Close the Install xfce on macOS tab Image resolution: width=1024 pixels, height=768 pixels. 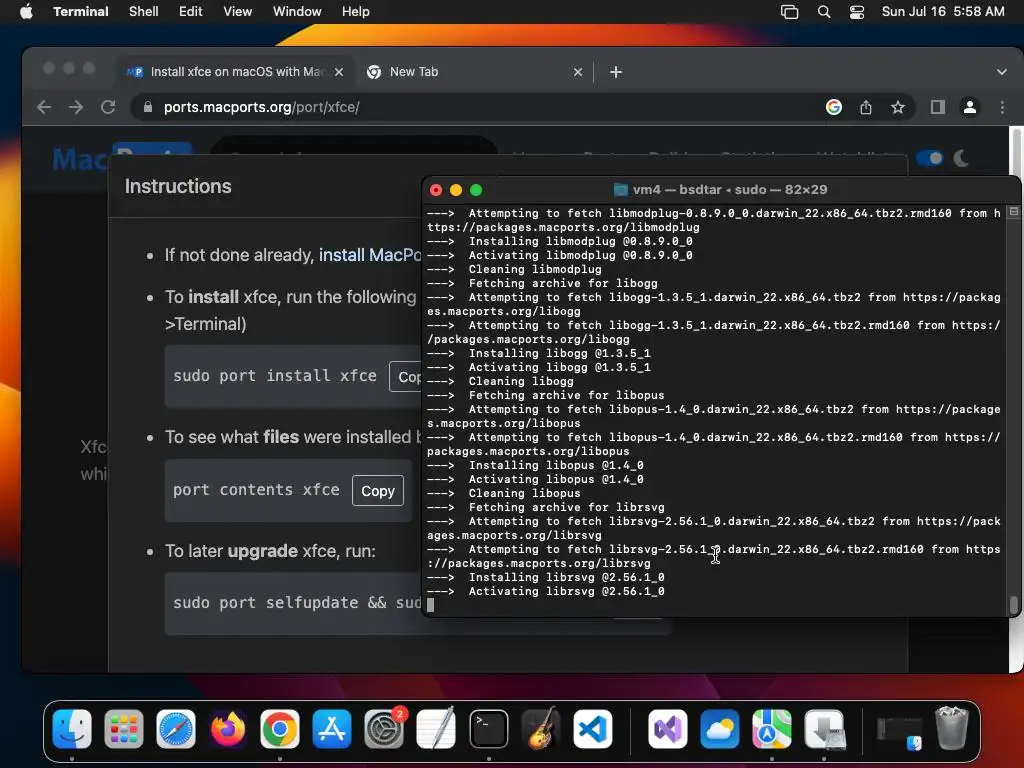338,72
